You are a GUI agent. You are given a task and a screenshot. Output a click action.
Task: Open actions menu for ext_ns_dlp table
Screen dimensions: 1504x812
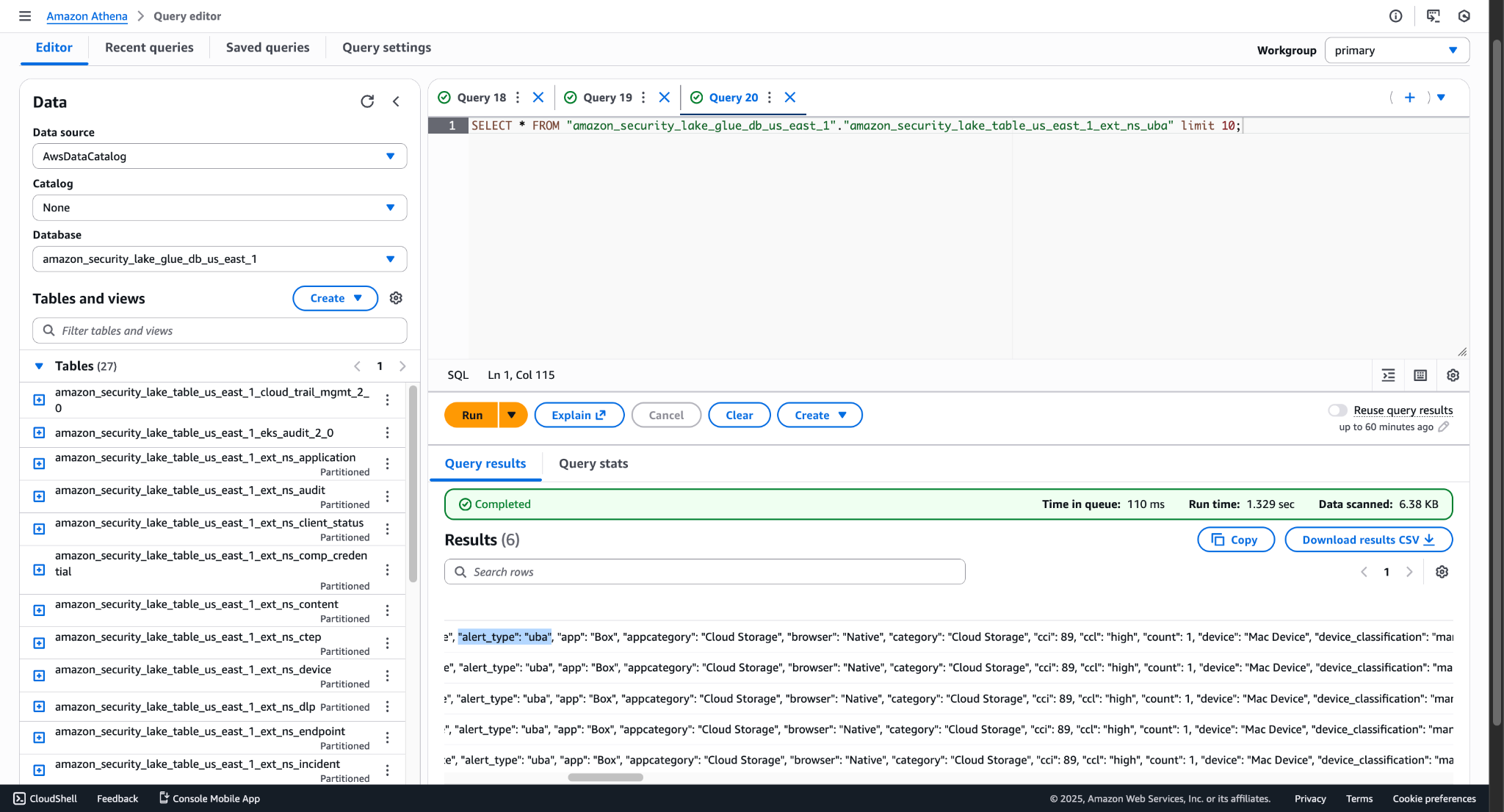pos(387,707)
